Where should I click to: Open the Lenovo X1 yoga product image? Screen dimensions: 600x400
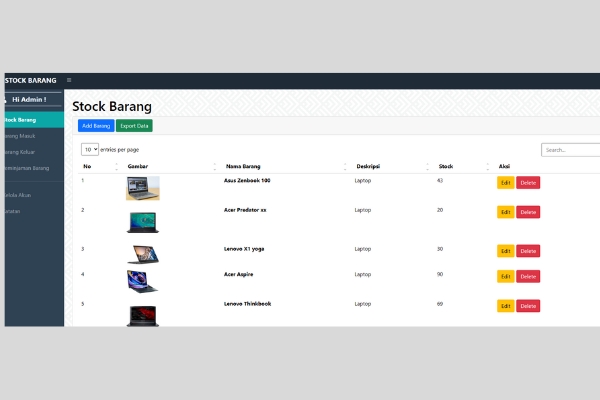coord(143,254)
